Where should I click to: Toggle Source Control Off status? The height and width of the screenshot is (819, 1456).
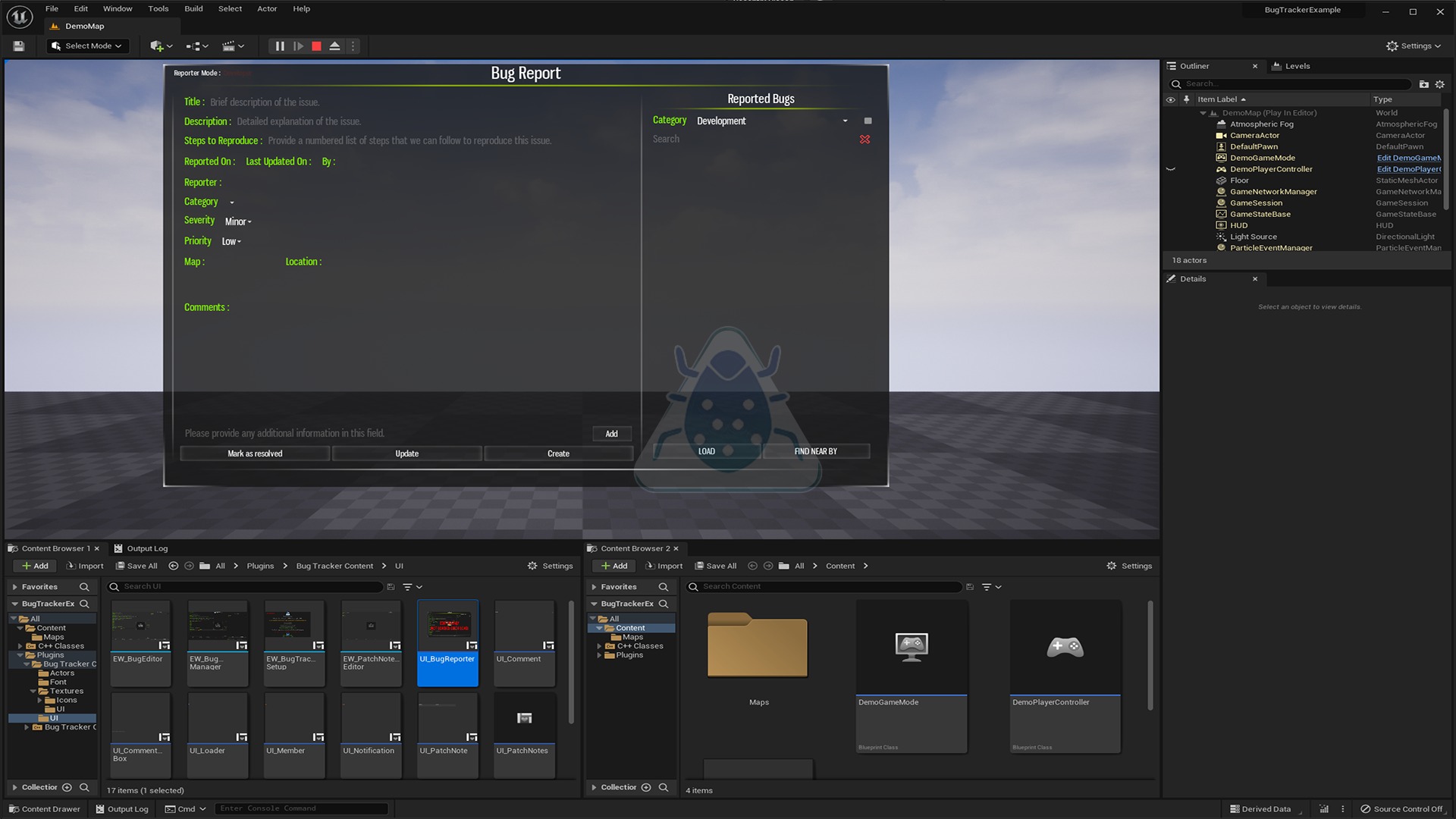[x=1402, y=809]
